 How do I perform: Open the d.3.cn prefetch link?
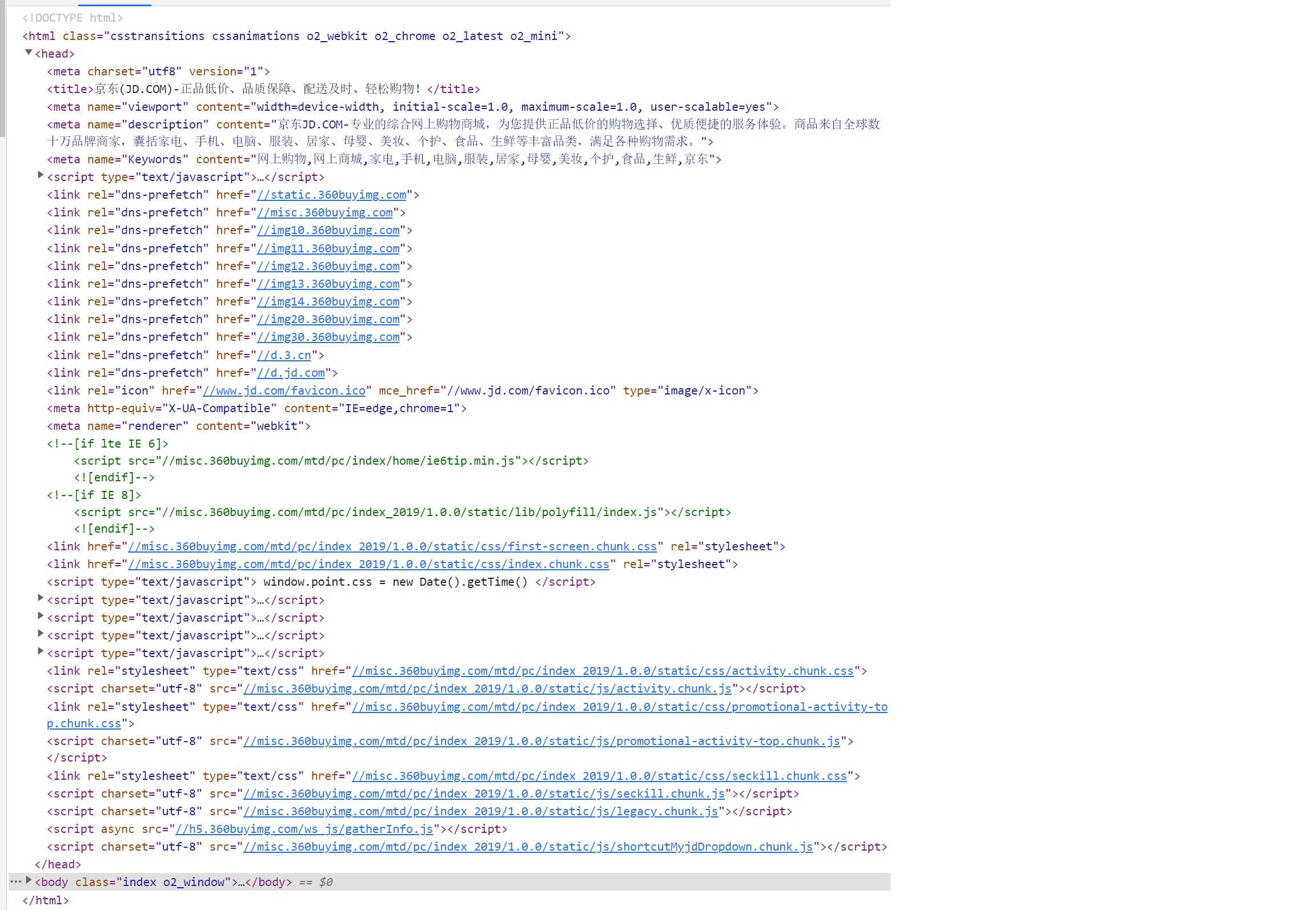[284, 356]
